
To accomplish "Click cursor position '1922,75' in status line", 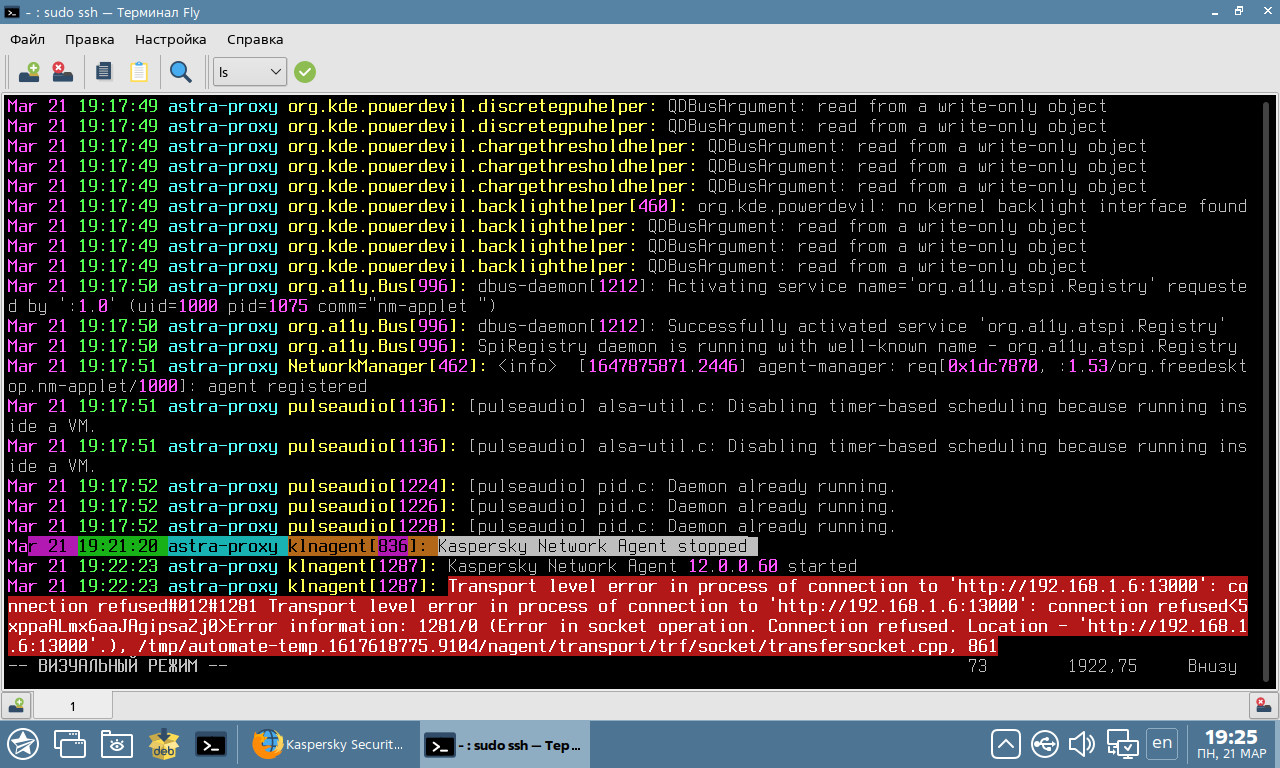I will (x=1102, y=666).
